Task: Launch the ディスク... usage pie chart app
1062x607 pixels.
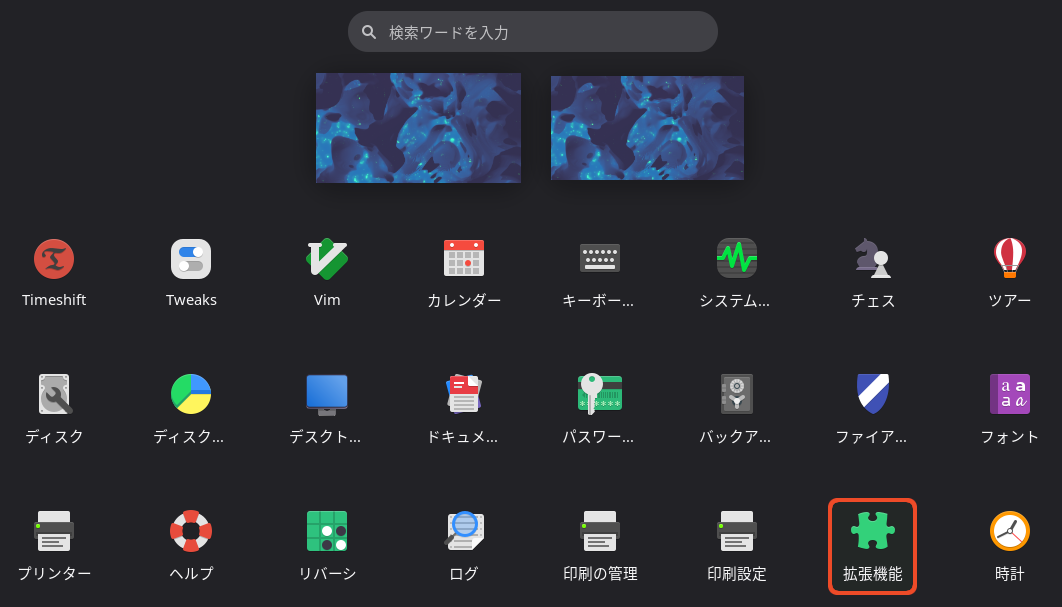Action: pos(191,394)
